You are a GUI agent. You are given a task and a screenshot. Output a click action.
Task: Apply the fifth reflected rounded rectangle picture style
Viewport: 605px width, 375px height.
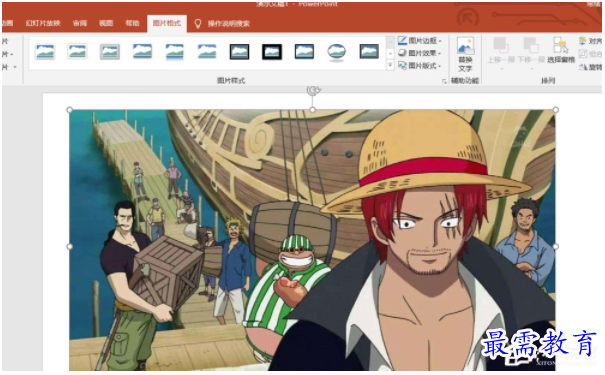point(174,52)
